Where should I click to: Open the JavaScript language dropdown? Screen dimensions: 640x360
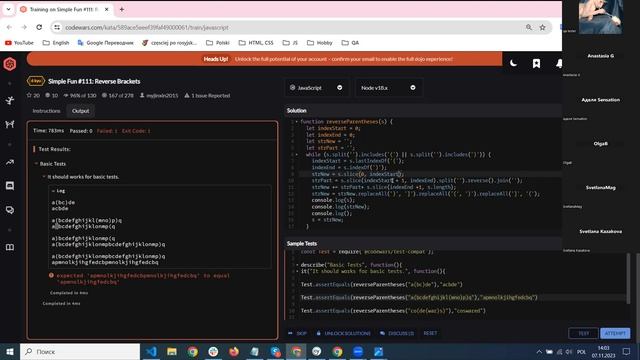pos(316,88)
